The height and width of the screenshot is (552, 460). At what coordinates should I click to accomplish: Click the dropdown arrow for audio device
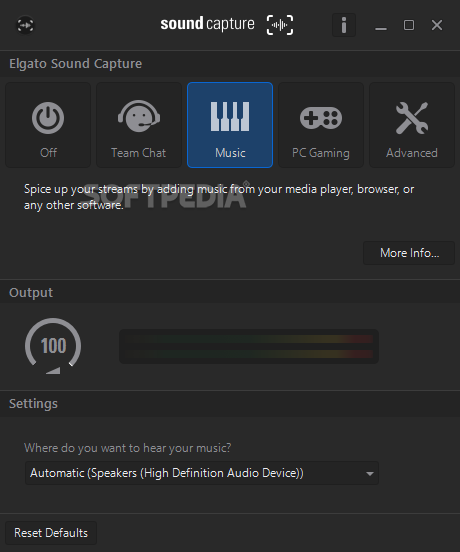pos(370,473)
